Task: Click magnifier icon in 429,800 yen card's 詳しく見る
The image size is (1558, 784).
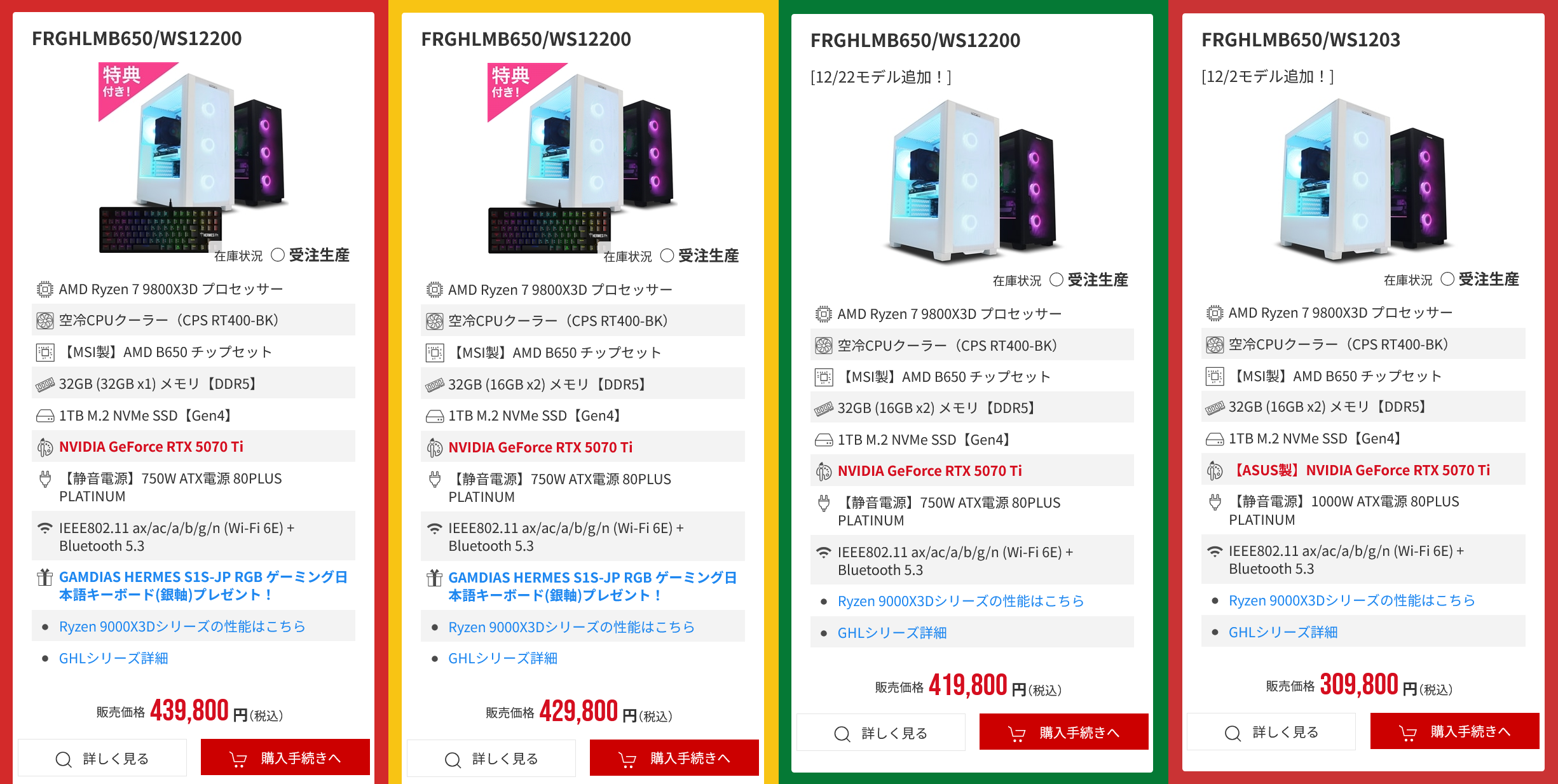Action: [453, 759]
